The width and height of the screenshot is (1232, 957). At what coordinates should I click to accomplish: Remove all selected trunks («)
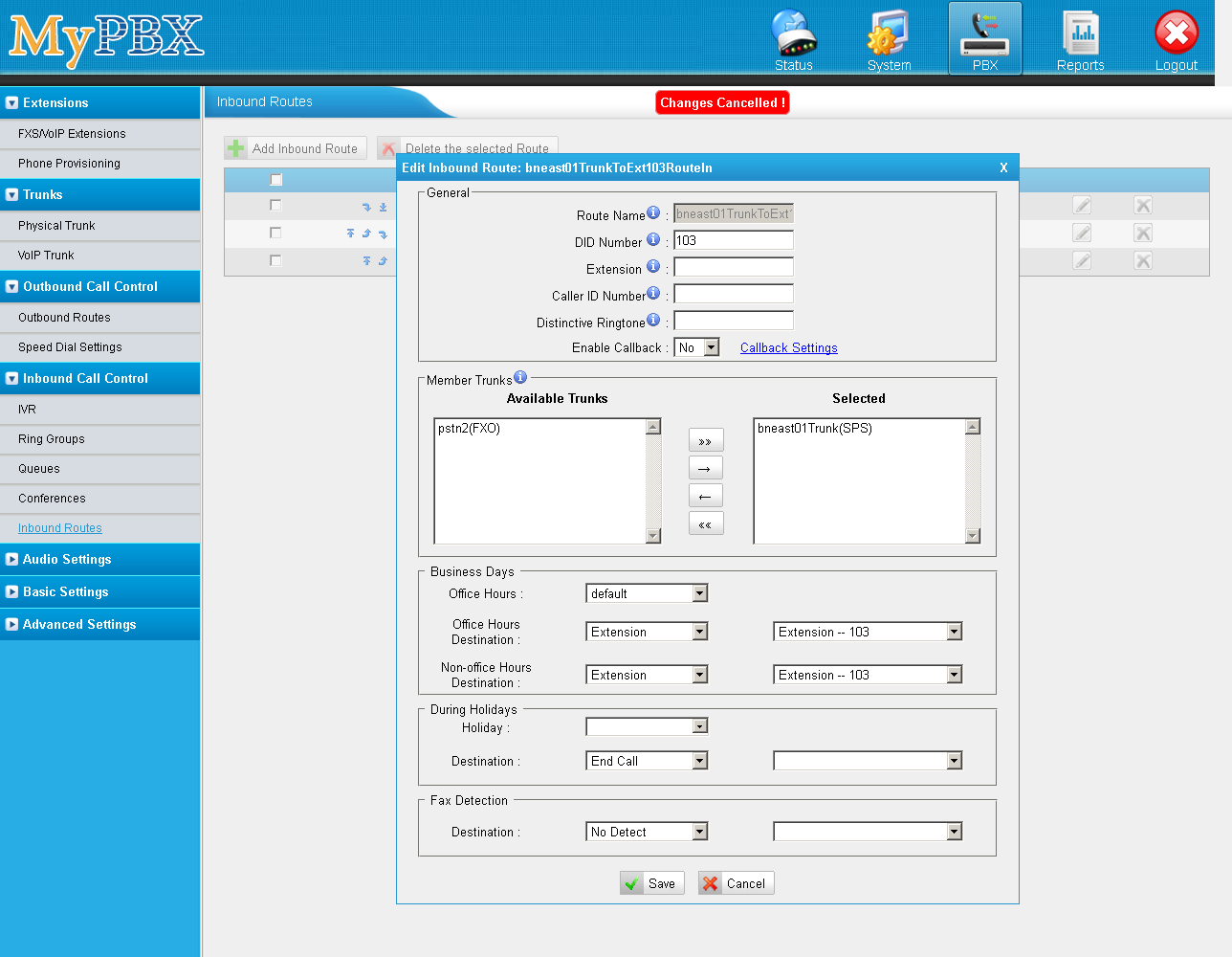click(706, 523)
